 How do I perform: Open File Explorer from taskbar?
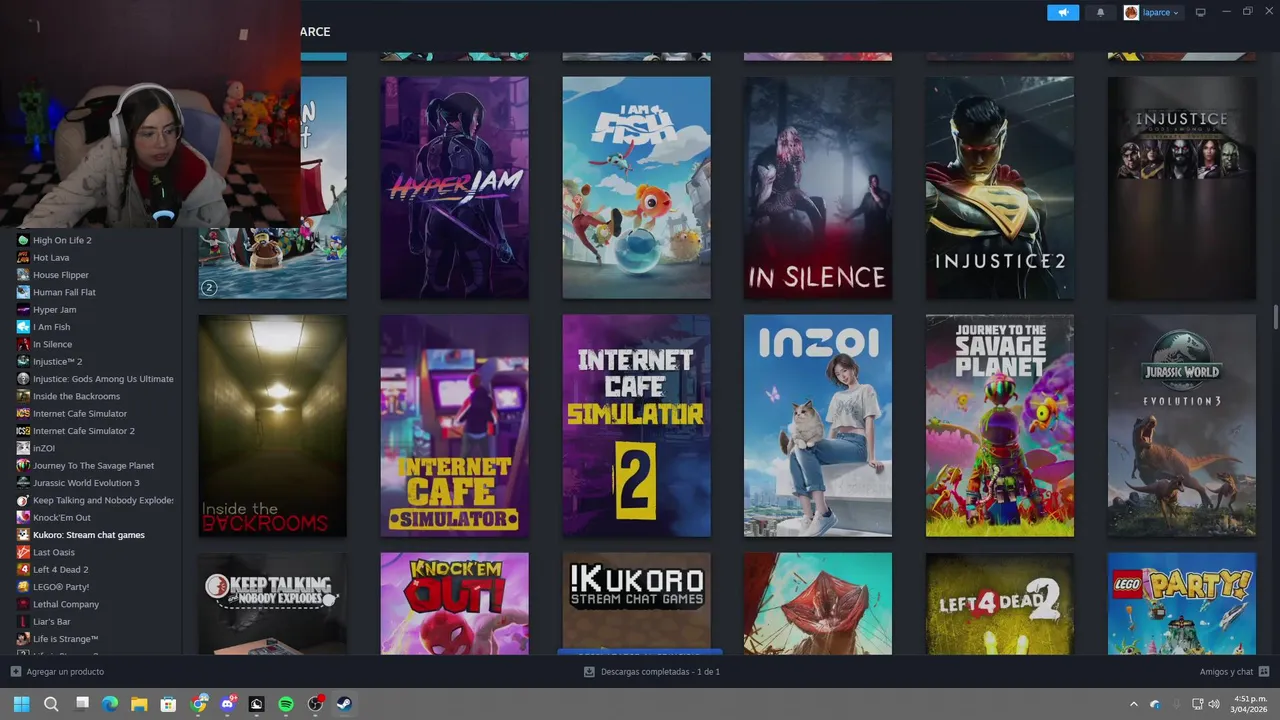click(x=139, y=704)
